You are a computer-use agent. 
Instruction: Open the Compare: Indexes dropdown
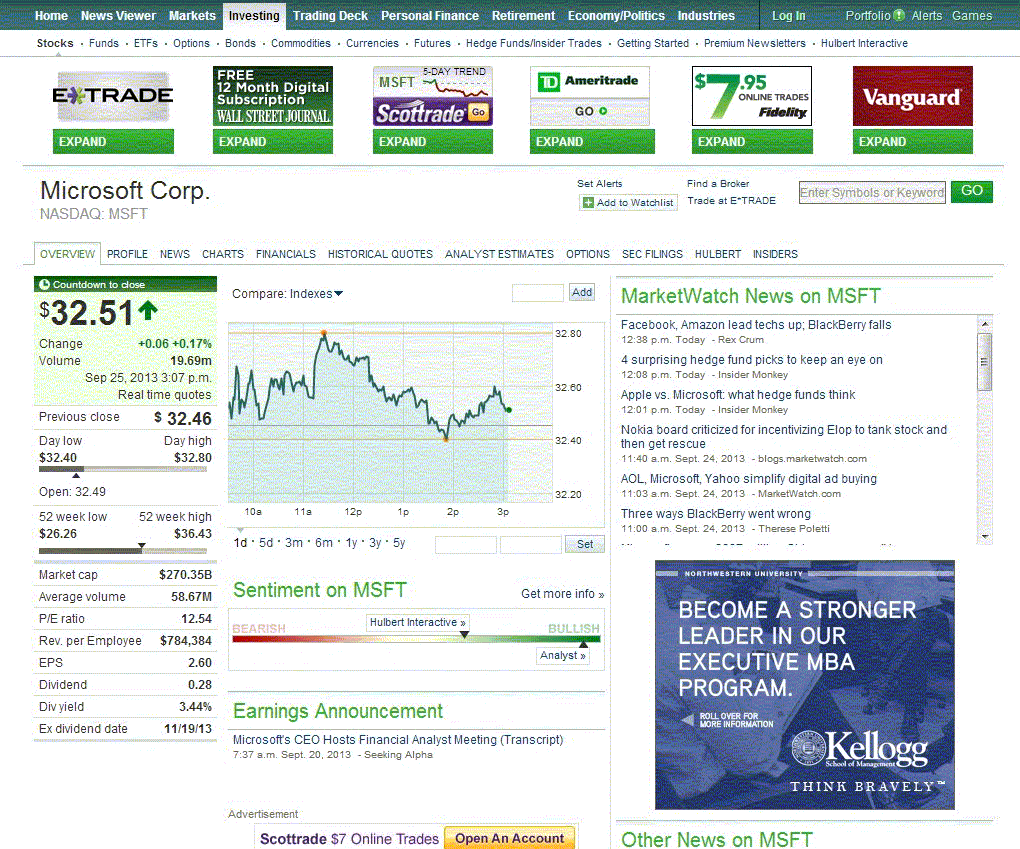[x=288, y=294]
